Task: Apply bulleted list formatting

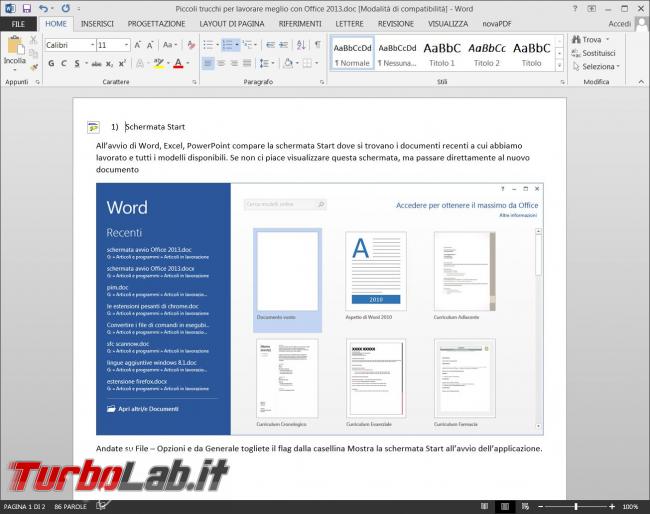Action: pyautogui.click(x=208, y=45)
